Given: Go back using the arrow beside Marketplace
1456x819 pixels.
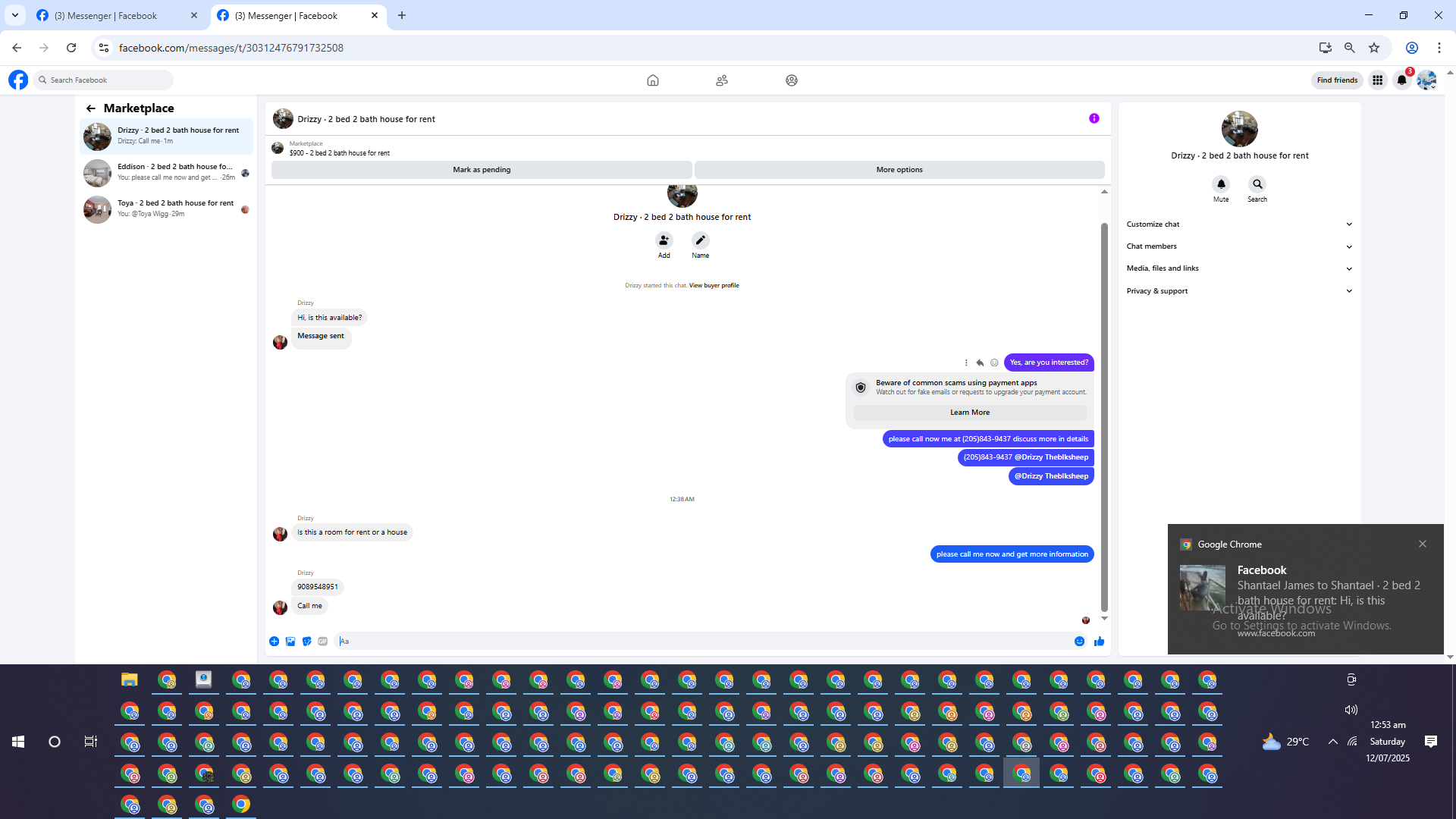Looking at the screenshot, I should tap(91, 108).
